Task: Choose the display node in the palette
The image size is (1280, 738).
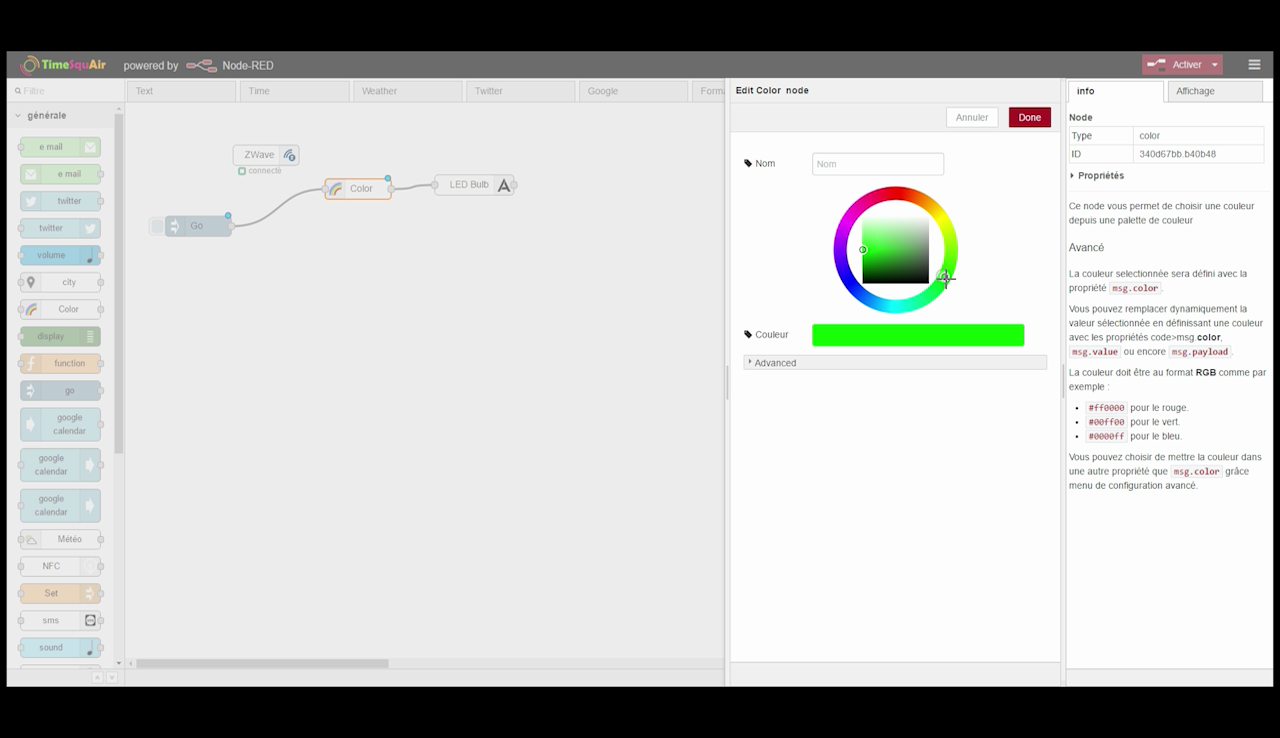Action: (60, 336)
